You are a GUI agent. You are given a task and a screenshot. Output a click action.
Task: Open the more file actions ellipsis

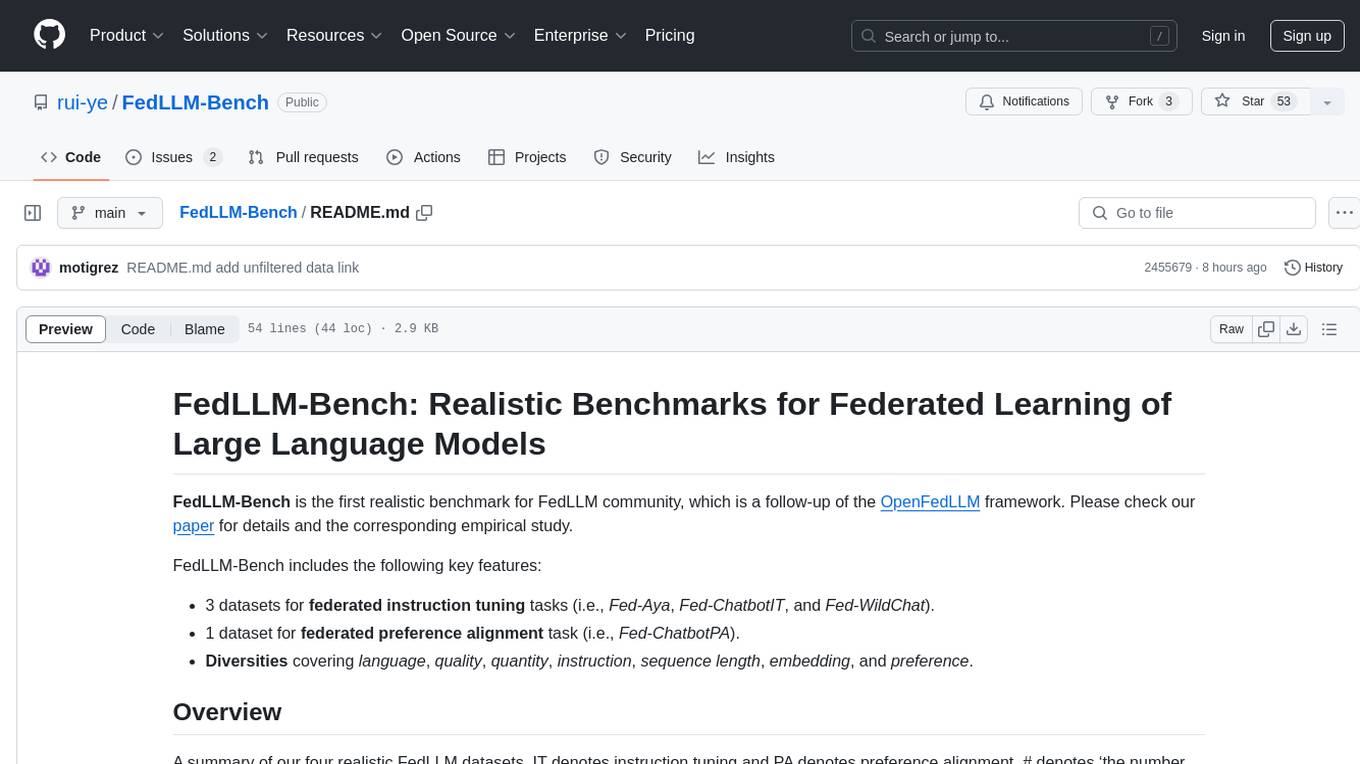1344,213
